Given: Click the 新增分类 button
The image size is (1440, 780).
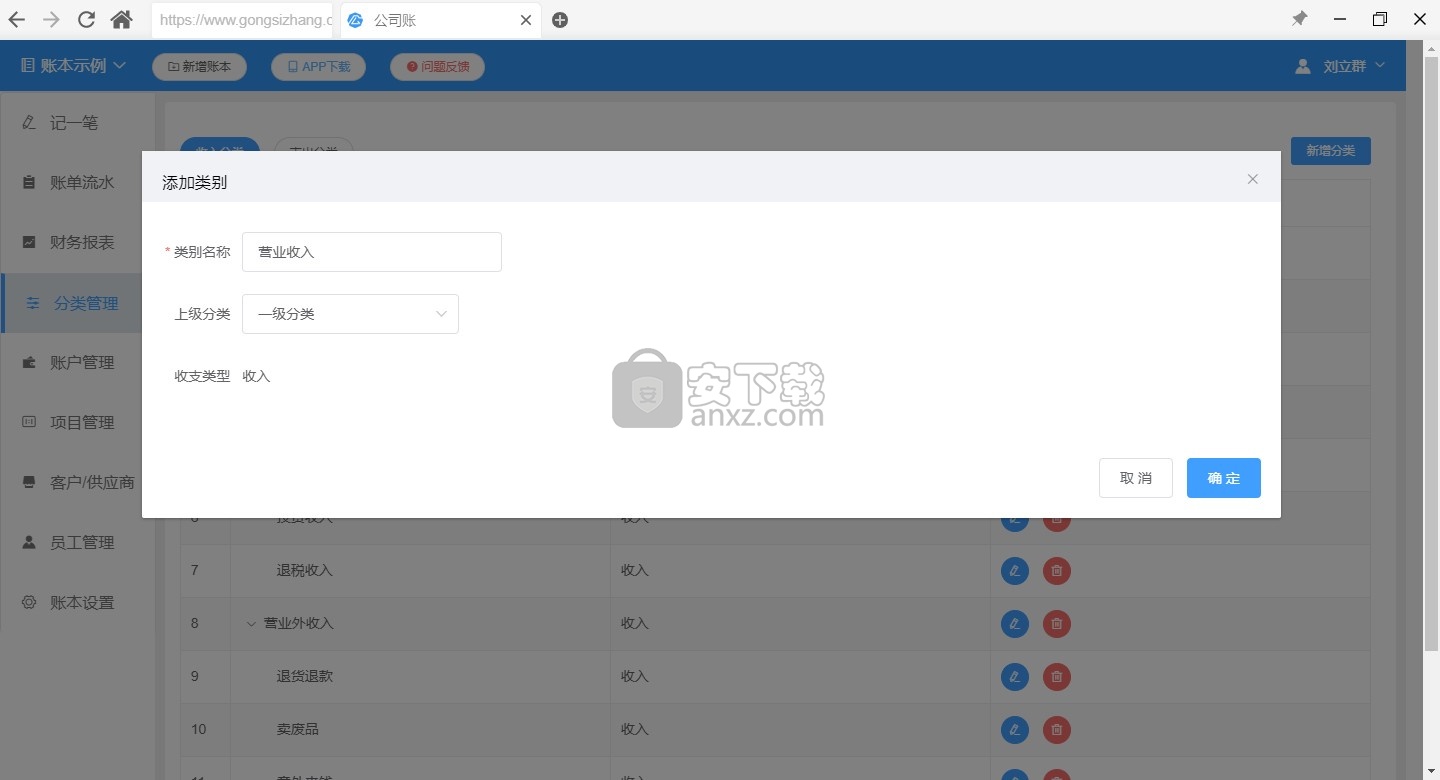Looking at the screenshot, I should [x=1330, y=151].
